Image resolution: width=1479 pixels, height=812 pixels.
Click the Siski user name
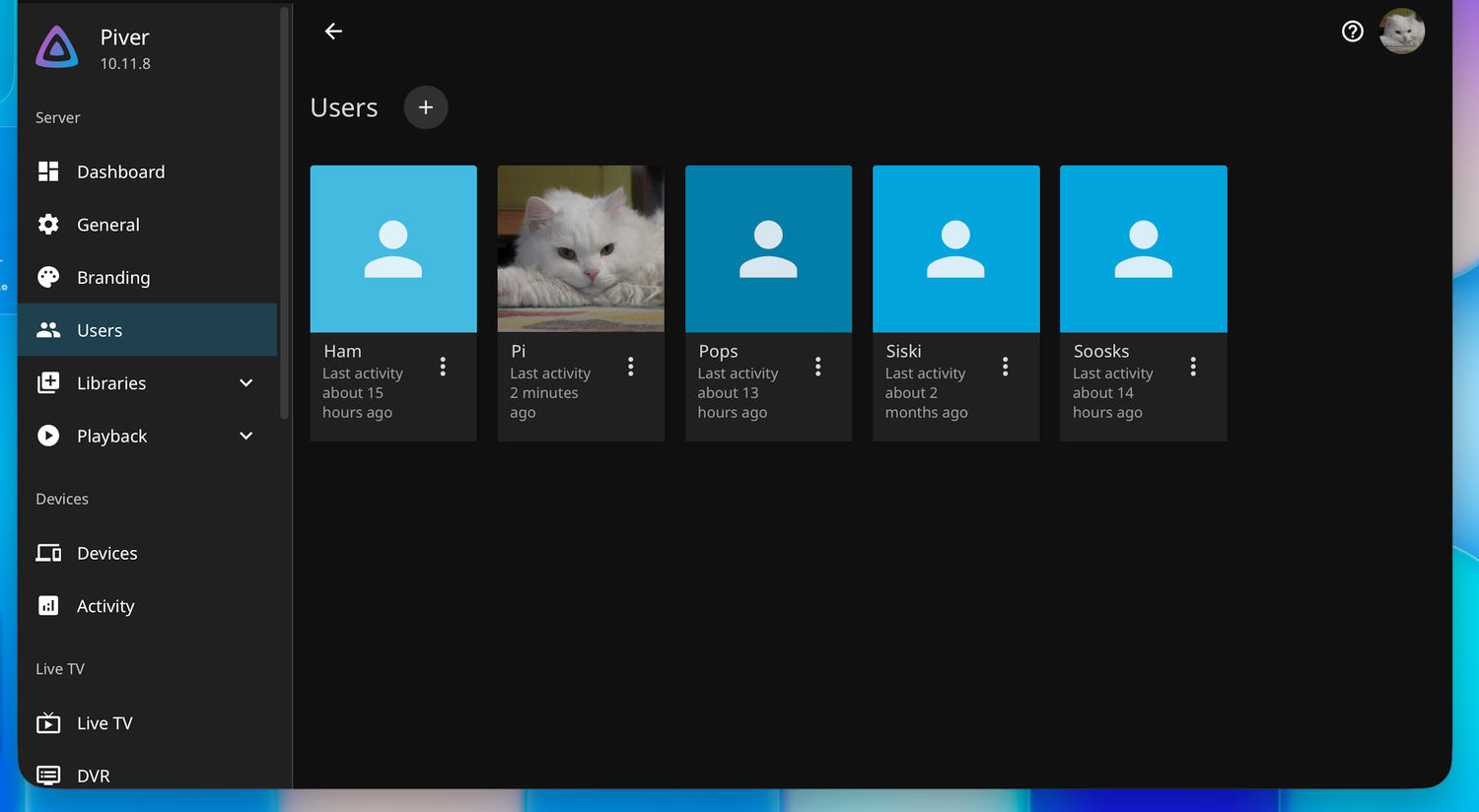(x=903, y=351)
